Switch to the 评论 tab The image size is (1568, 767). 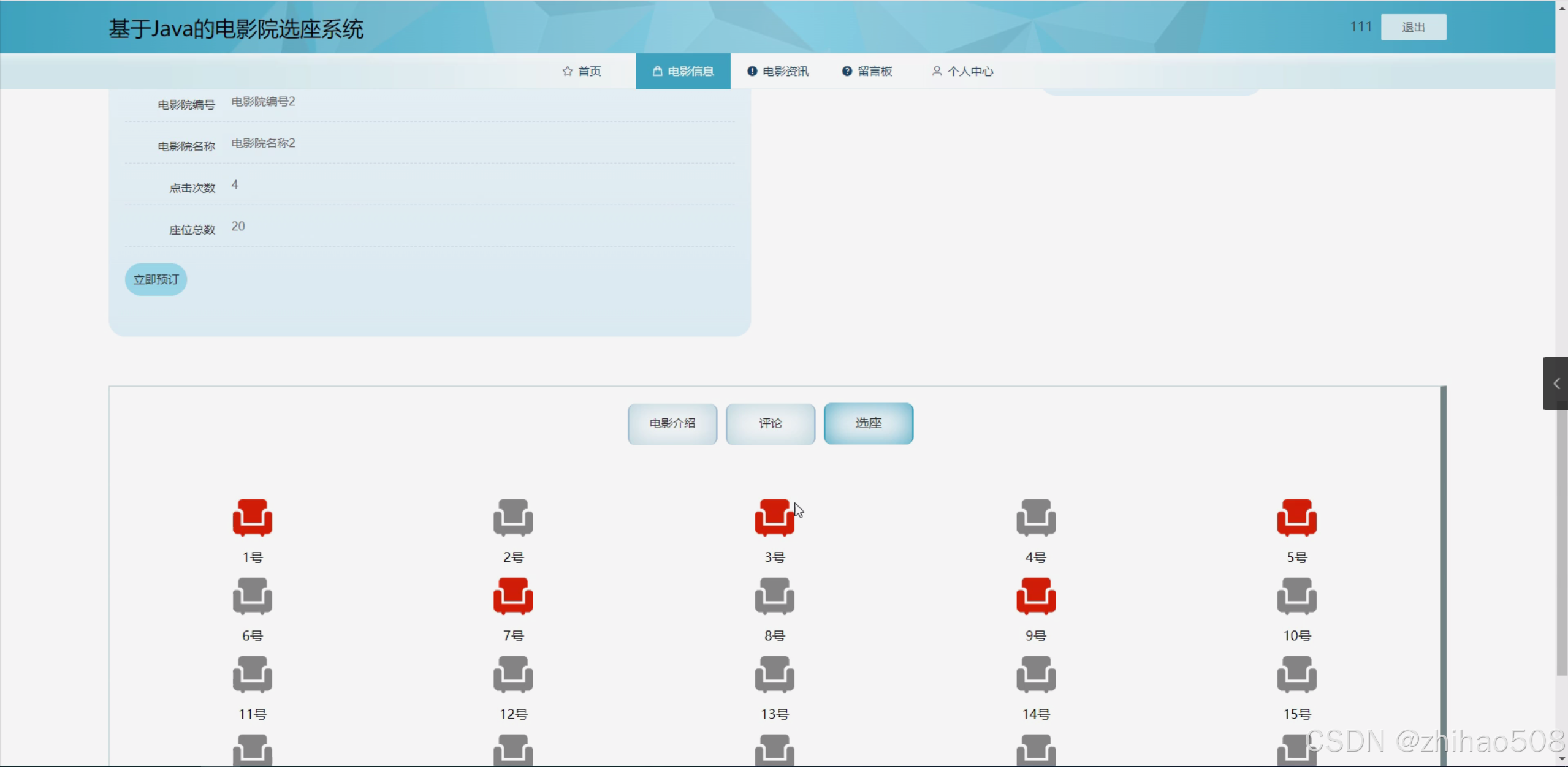point(770,423)
